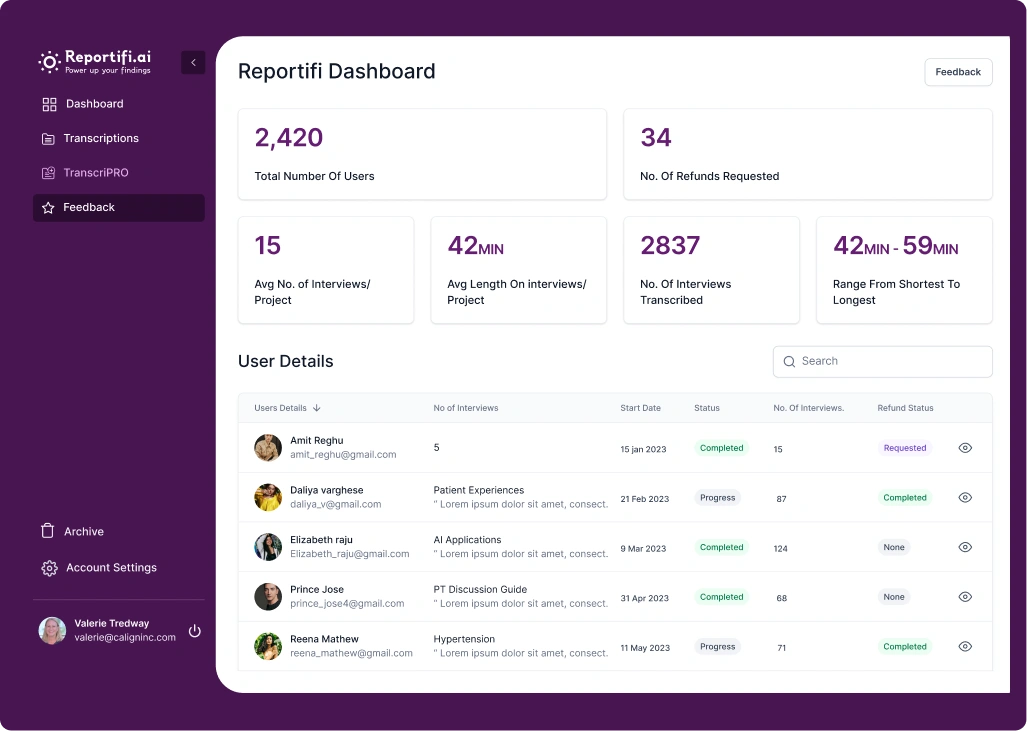This screenshot has width=1027, height=731.
Task: Click the Reportifi.ai logo
Action: [95, 62]
